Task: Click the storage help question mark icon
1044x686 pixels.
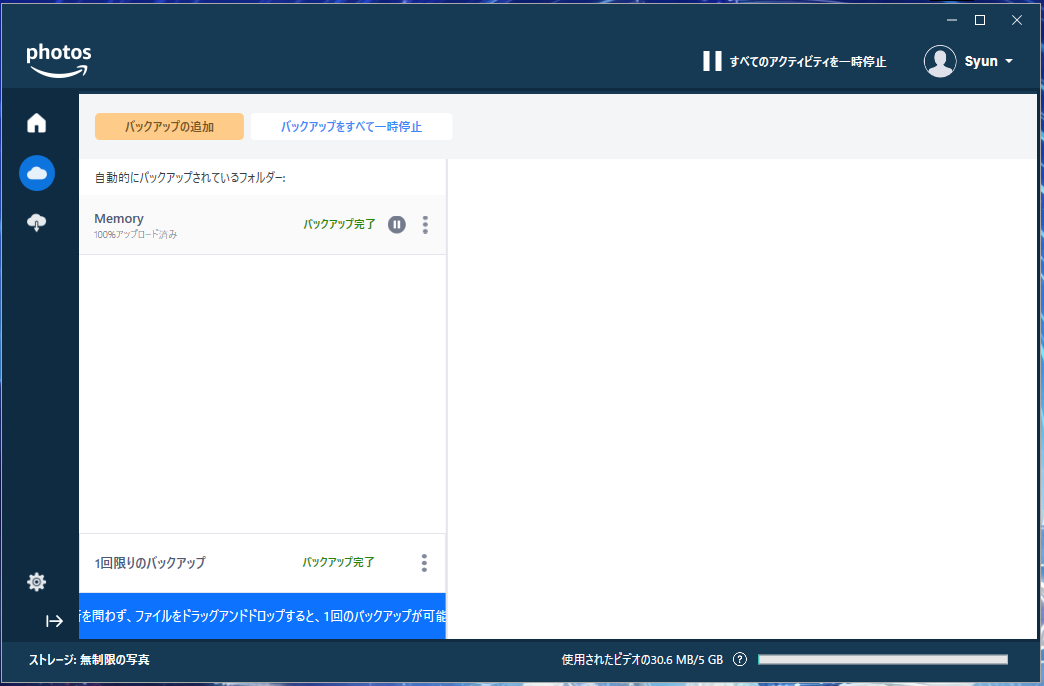Action: point(740,659)
